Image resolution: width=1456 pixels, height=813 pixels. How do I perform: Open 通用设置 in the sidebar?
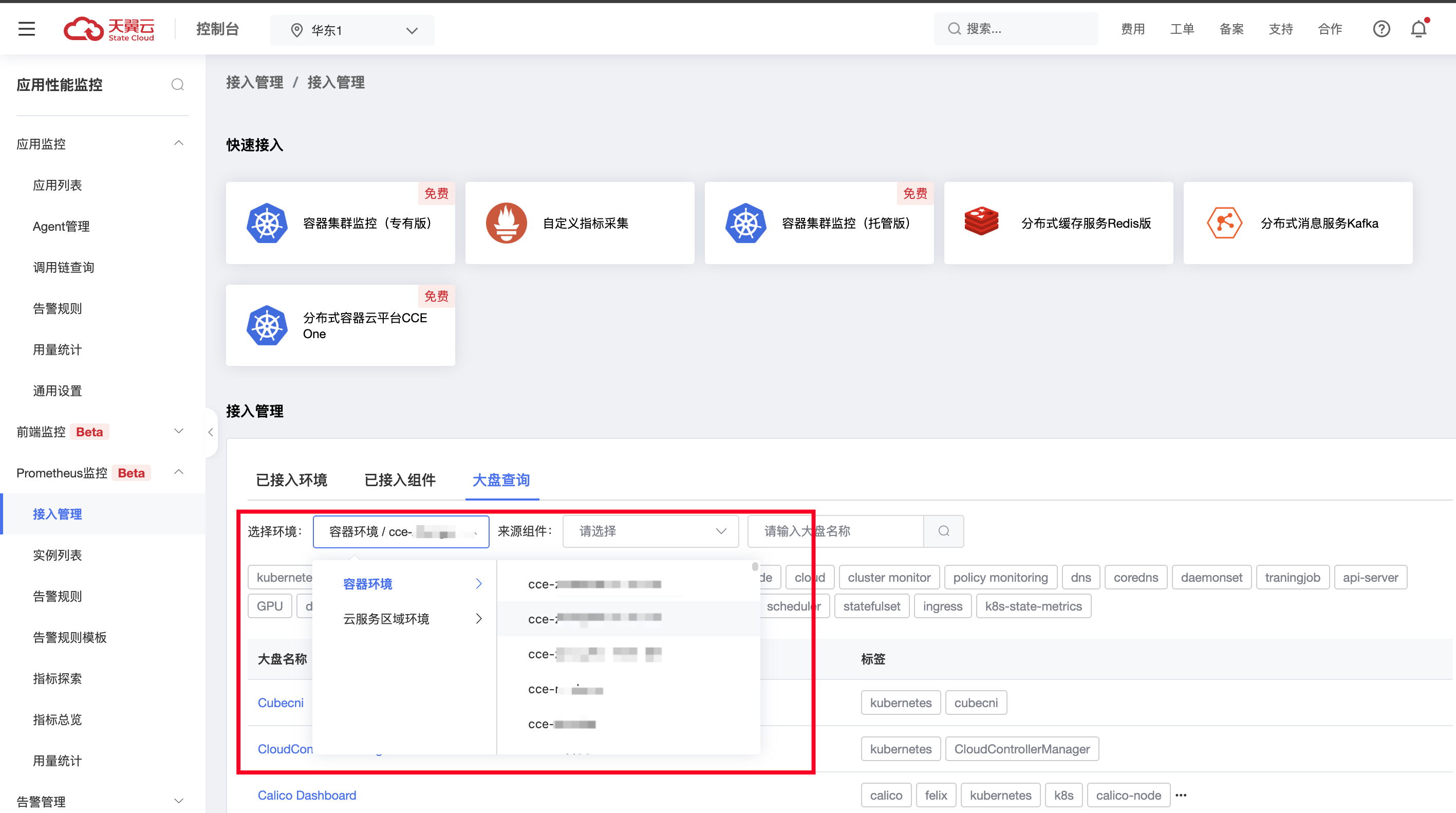point(57,391)
